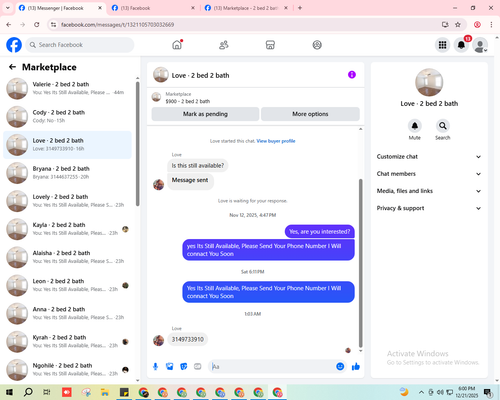This screenshot has height=400, width=500.
Task: Open Windows taskbar search icon
Action: pyautogui.click(x=28, y=392)
